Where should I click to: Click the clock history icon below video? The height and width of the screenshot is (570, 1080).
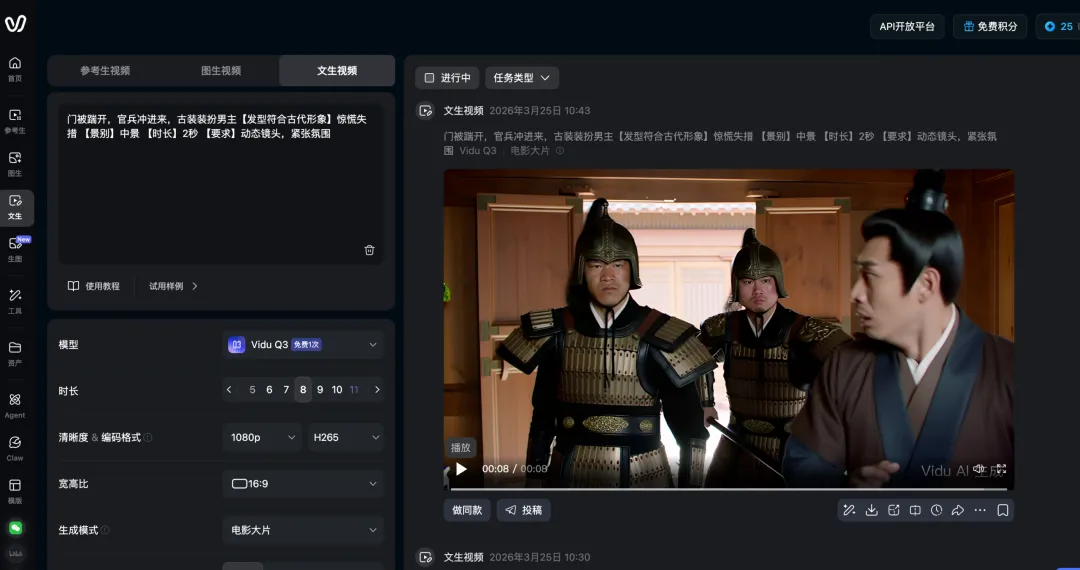pos(937,510)
